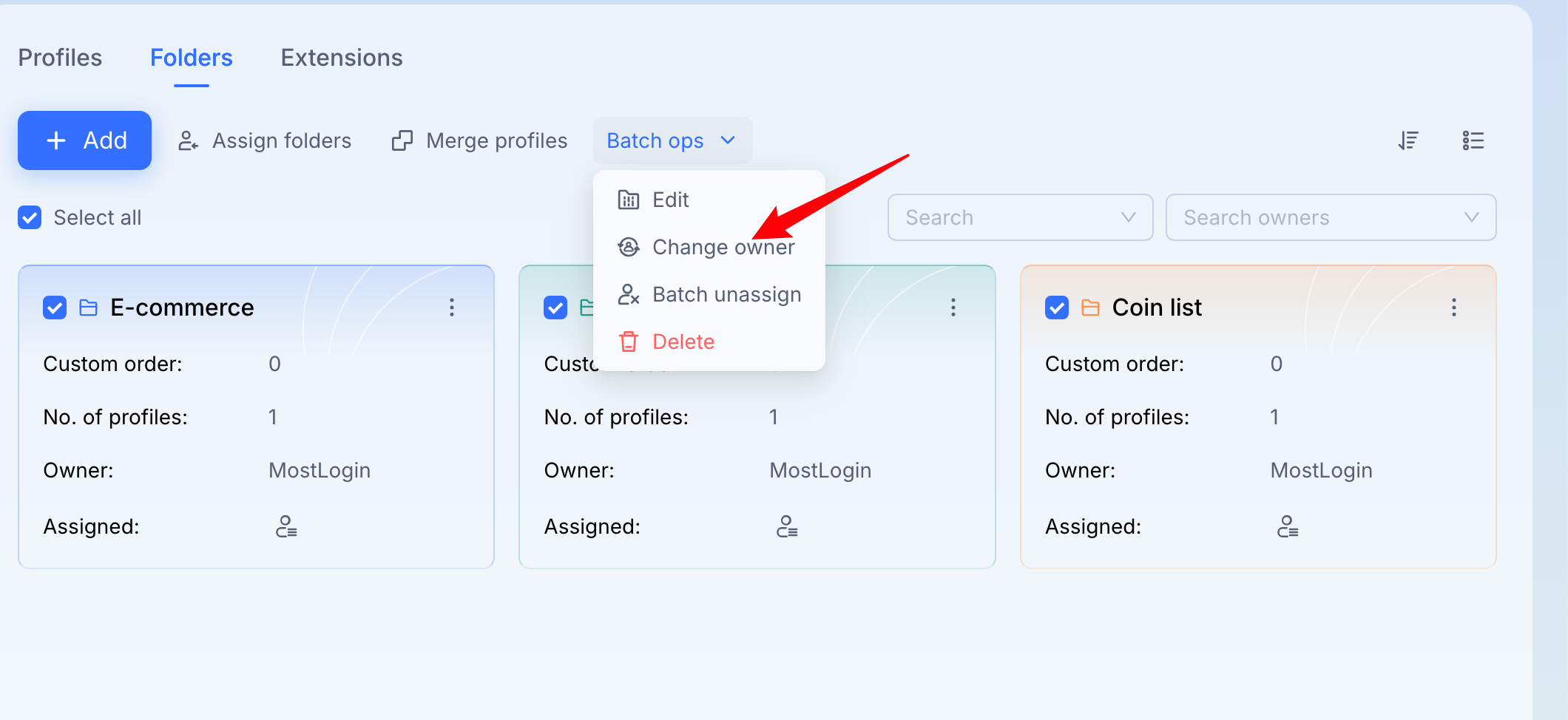1568x720 pixels.
Task: Click Assign folders button
Action: 265,140
